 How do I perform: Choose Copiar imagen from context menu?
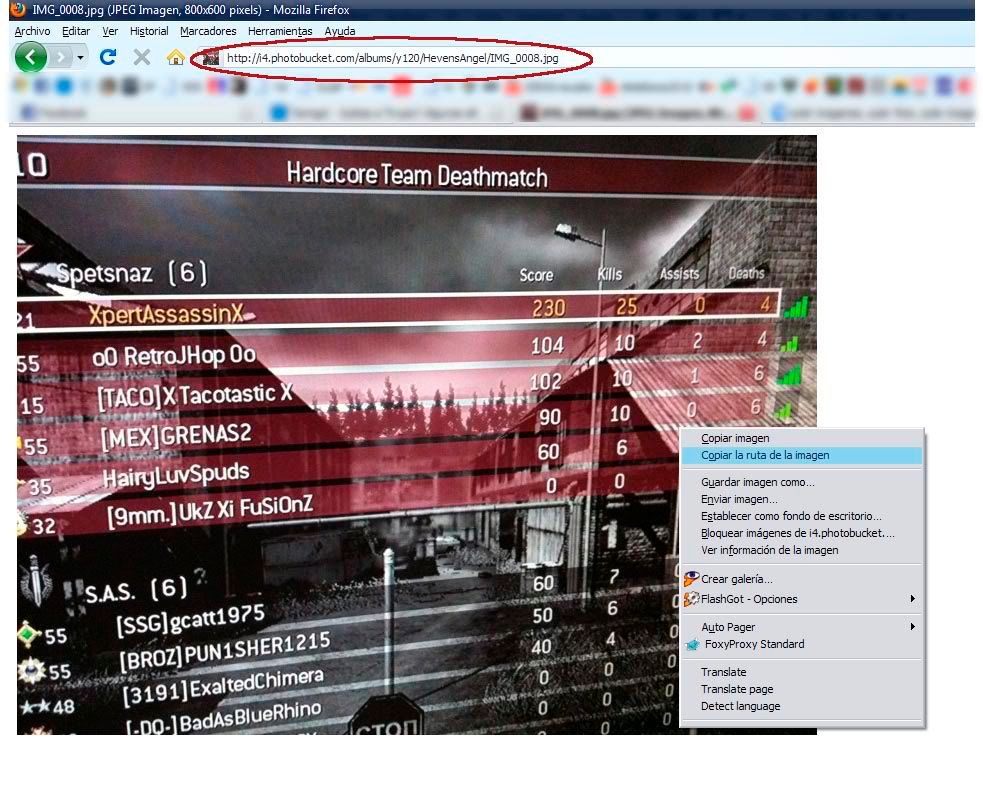point(802,438)
